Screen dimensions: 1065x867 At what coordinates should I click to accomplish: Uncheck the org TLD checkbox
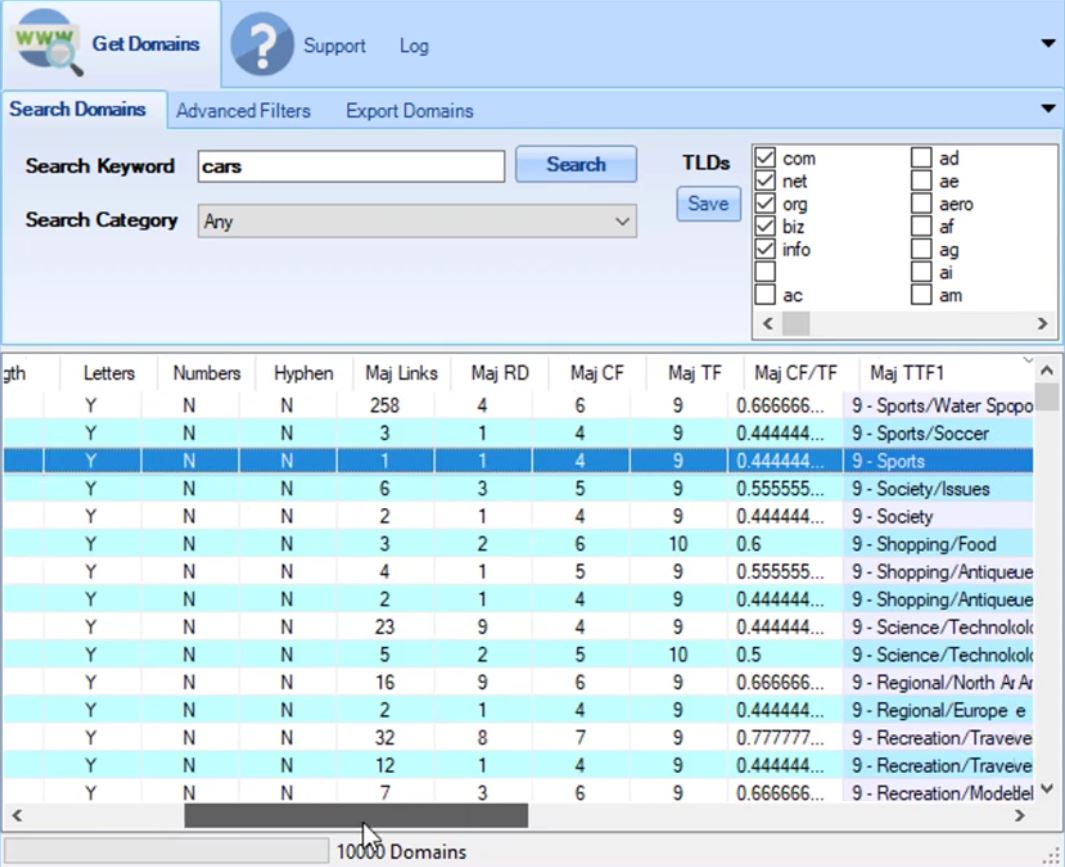click(x=765, y=203)
